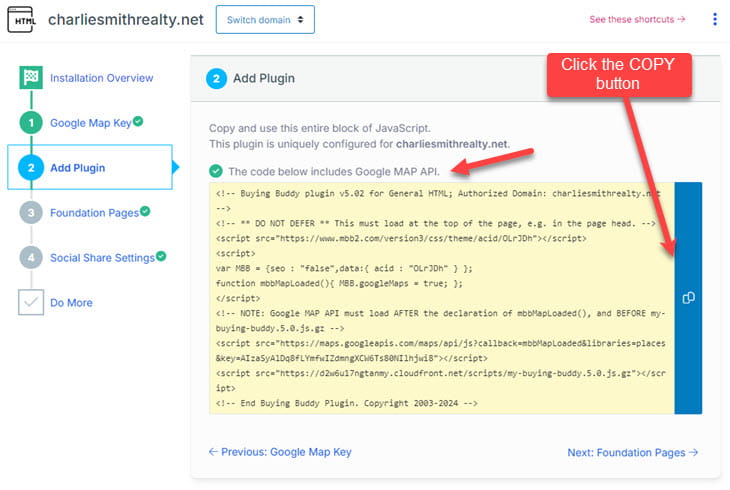Click the step 2 blue circle in sidebar
Screen dimensions: 730x490
tap(31, 168)
